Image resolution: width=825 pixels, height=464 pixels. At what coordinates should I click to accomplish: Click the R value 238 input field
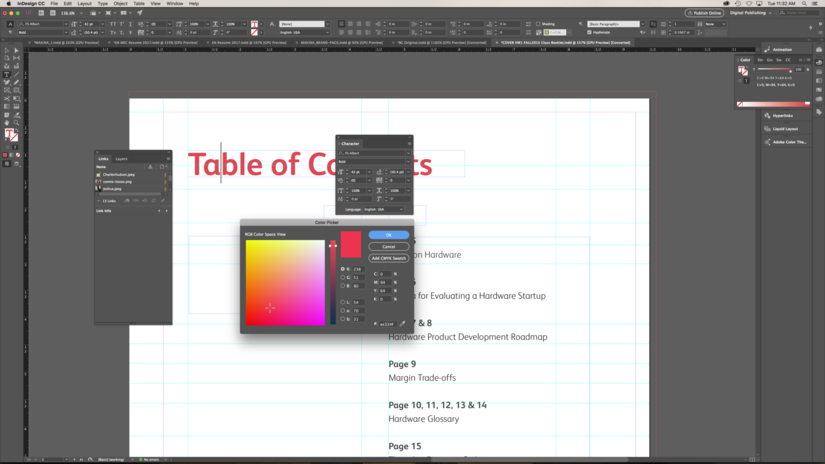[x=358, y=269]
